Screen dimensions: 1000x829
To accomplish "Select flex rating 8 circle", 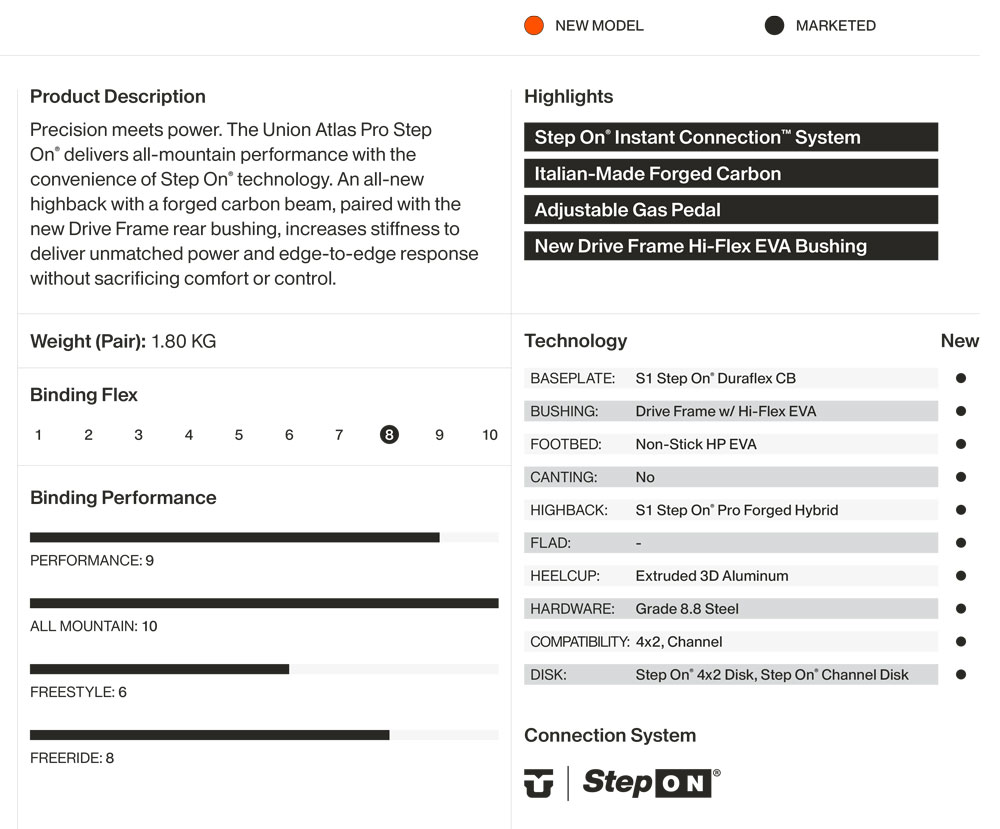I will [x=389, y=435].
